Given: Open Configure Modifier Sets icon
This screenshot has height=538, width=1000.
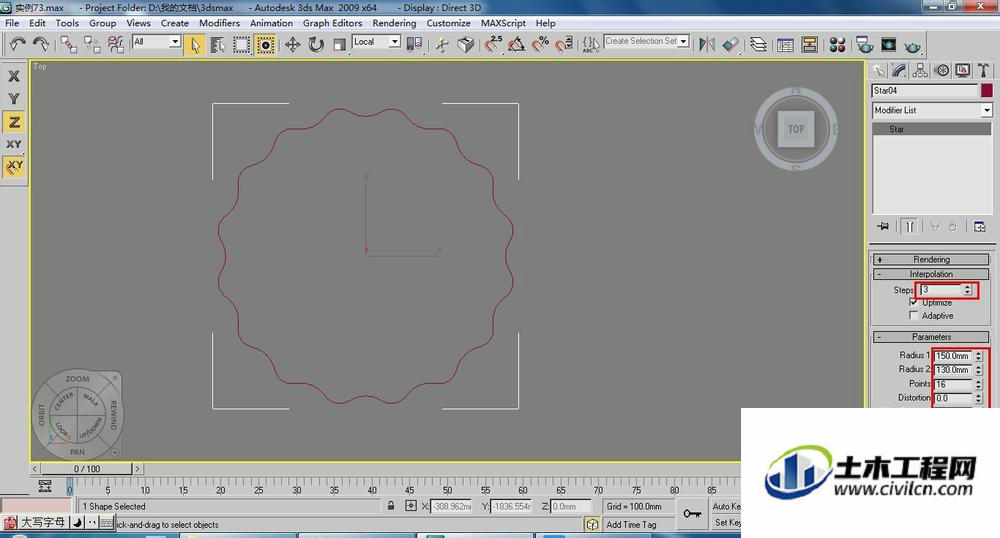Looking at the screenshot, I should pyautogui.click(x=980, y=226).
